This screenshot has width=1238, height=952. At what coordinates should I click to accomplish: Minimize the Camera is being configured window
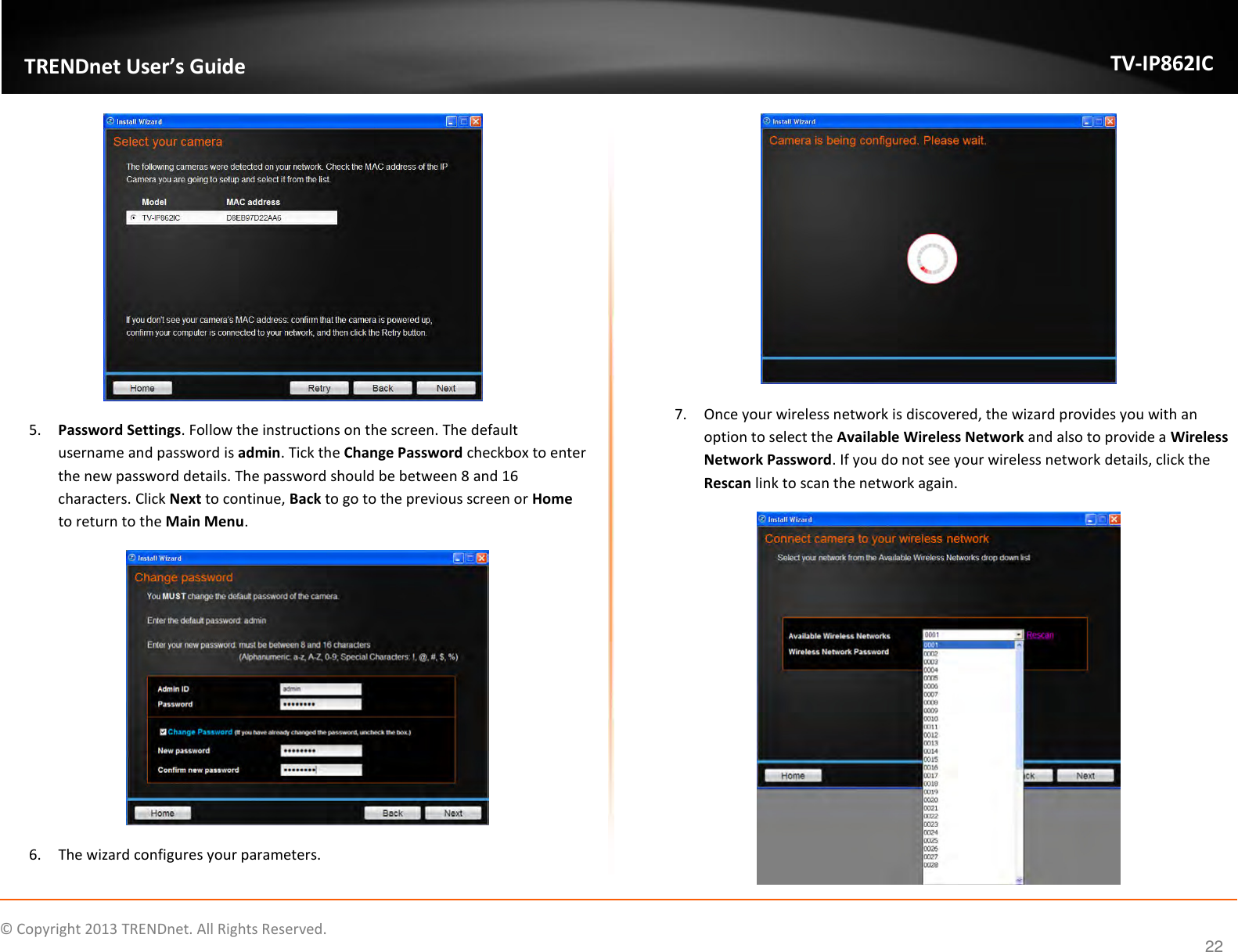point(1088,121)
